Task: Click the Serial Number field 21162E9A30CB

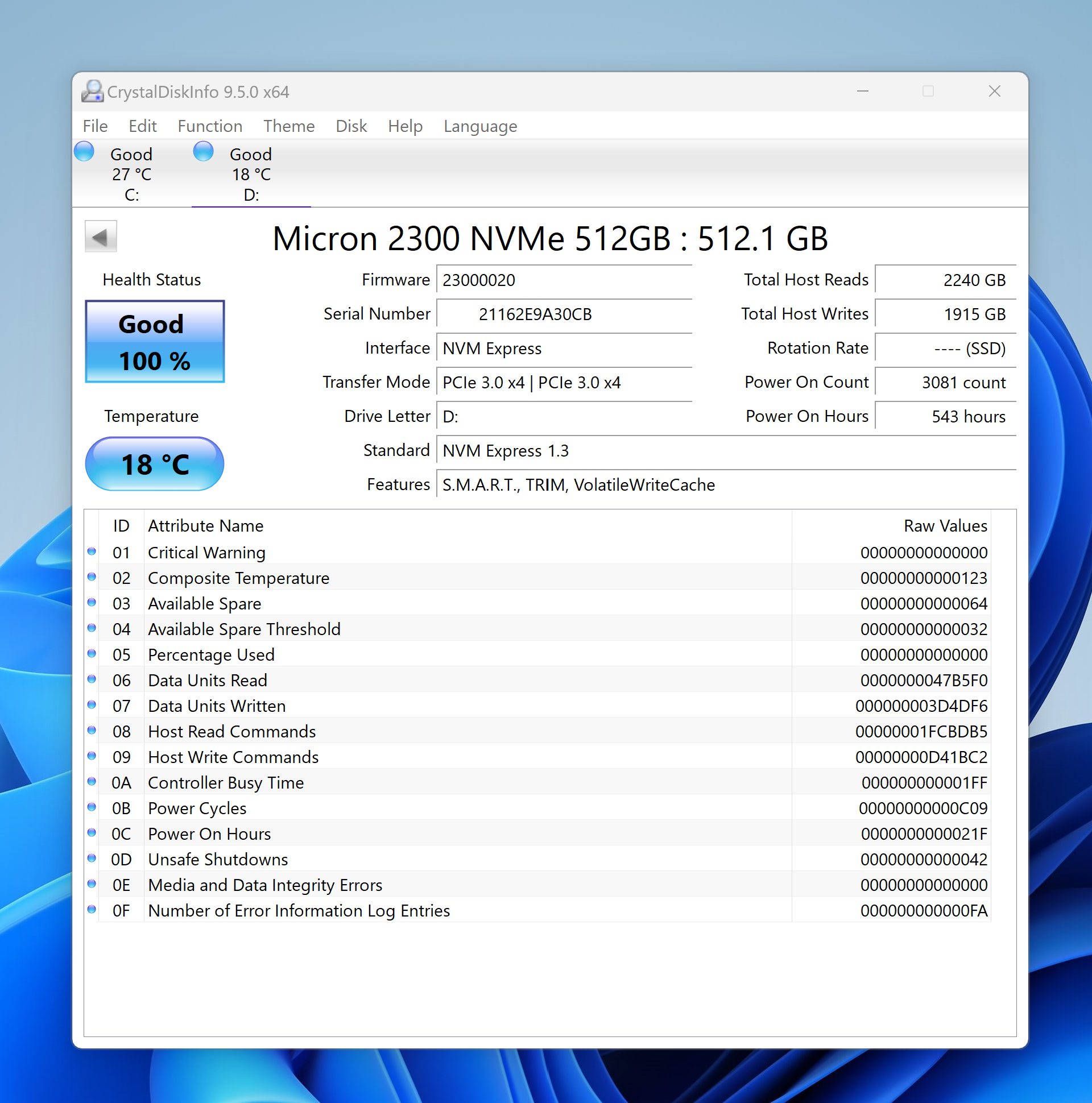Action: (564, 314)
